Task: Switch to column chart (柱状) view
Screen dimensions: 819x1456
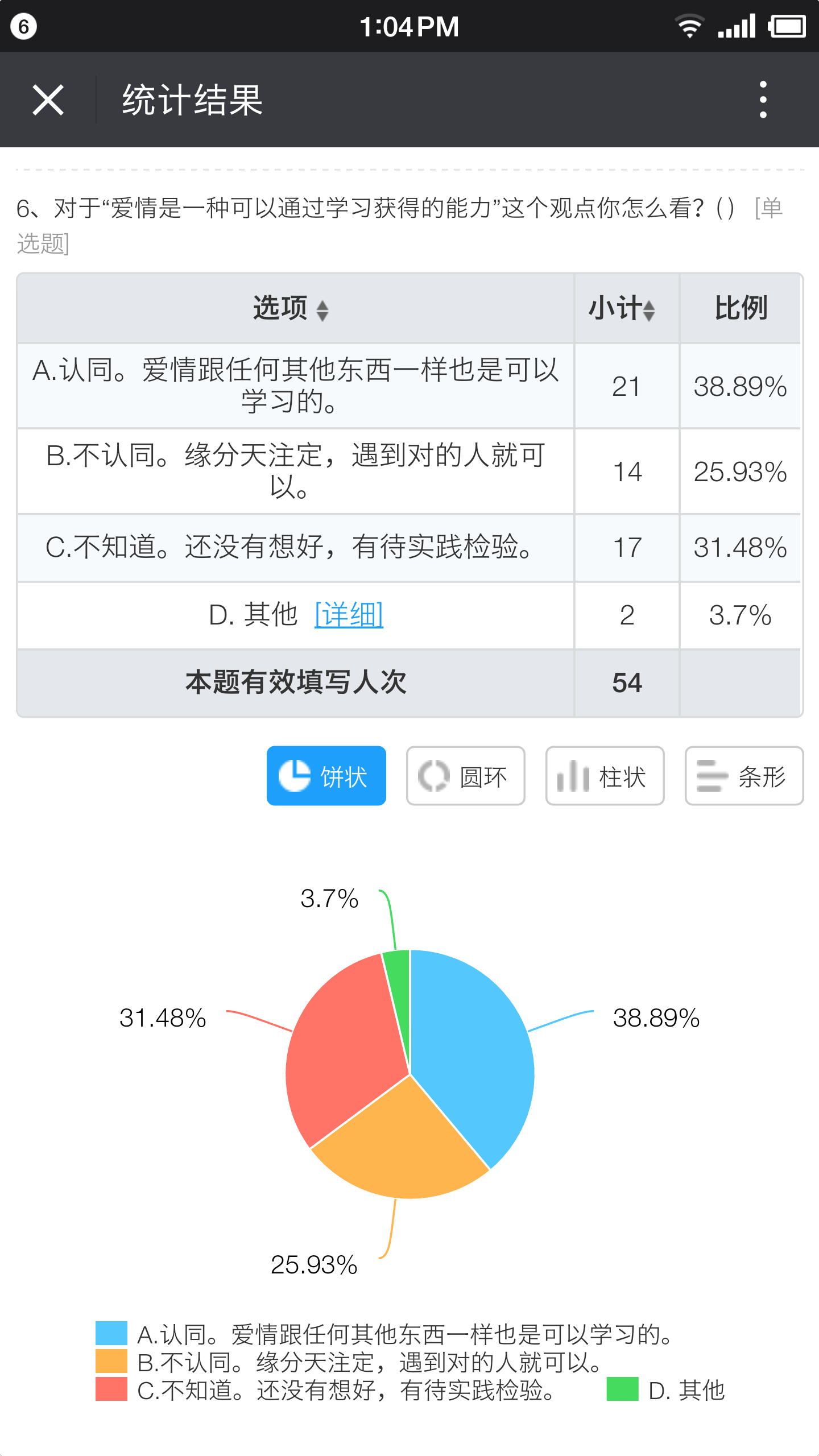Action: (605, 776)
